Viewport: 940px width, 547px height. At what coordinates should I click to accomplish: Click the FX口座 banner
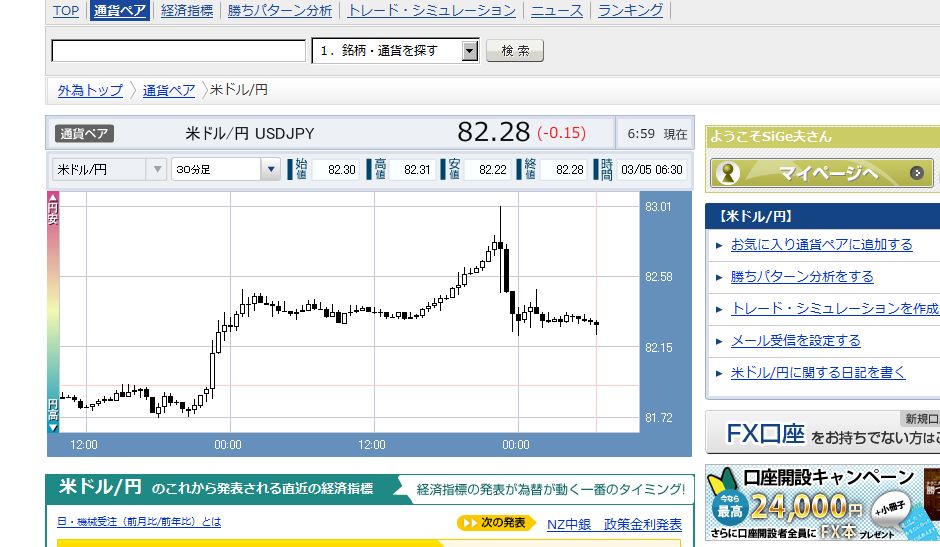(x=822, y=432)
